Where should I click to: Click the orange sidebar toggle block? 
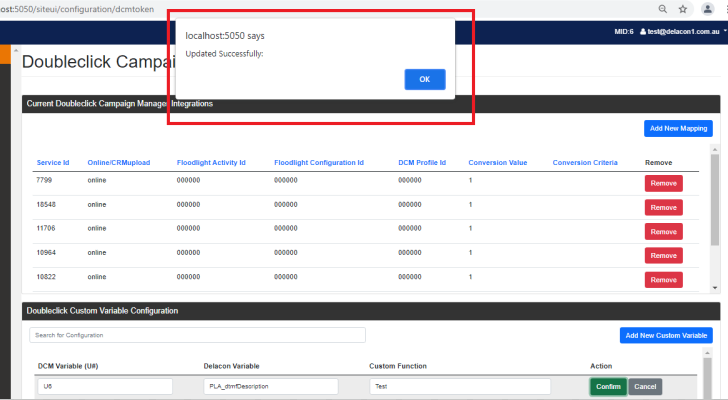pos(5,54)
